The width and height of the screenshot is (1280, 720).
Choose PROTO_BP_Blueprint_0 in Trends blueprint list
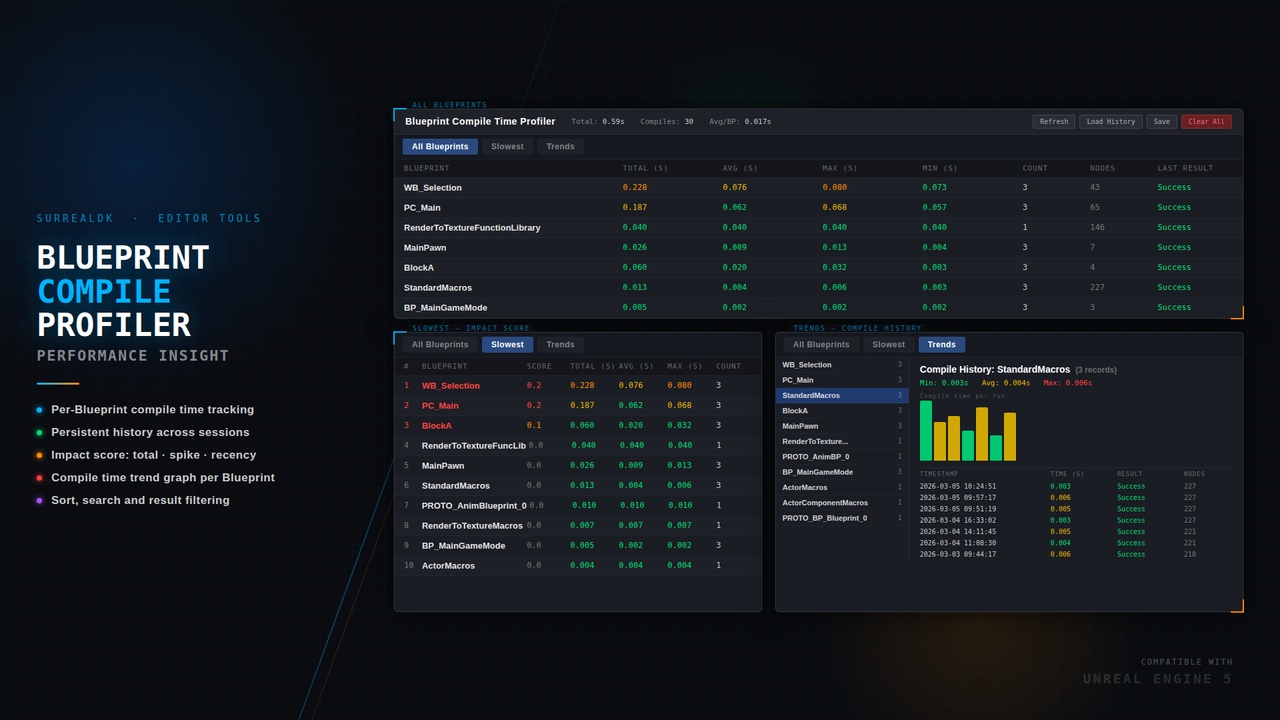[x=842, y=518]
